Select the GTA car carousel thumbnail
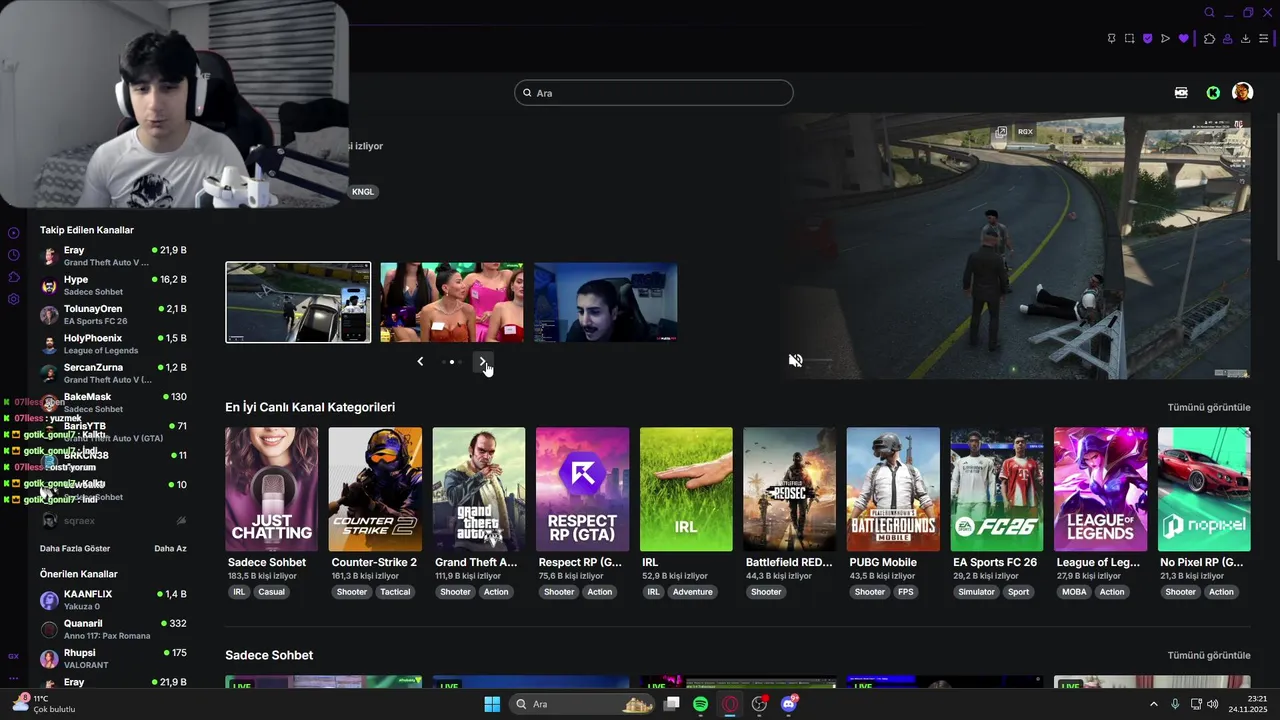 tap(298, 302)
